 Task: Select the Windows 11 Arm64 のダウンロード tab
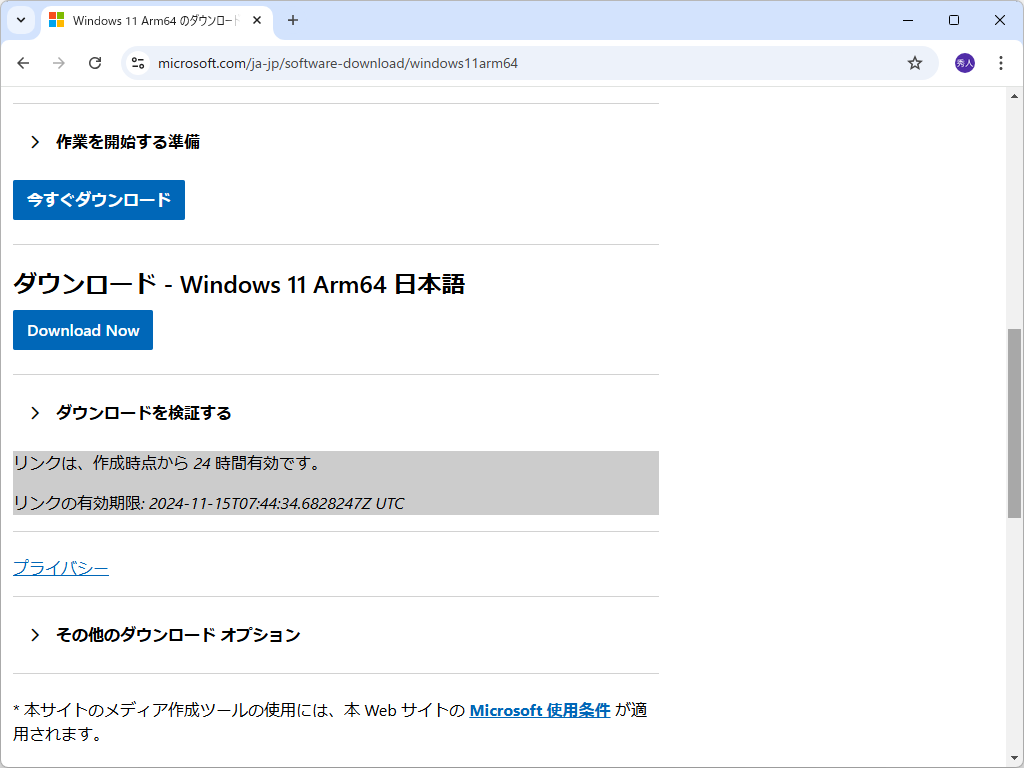coord(150,20)
